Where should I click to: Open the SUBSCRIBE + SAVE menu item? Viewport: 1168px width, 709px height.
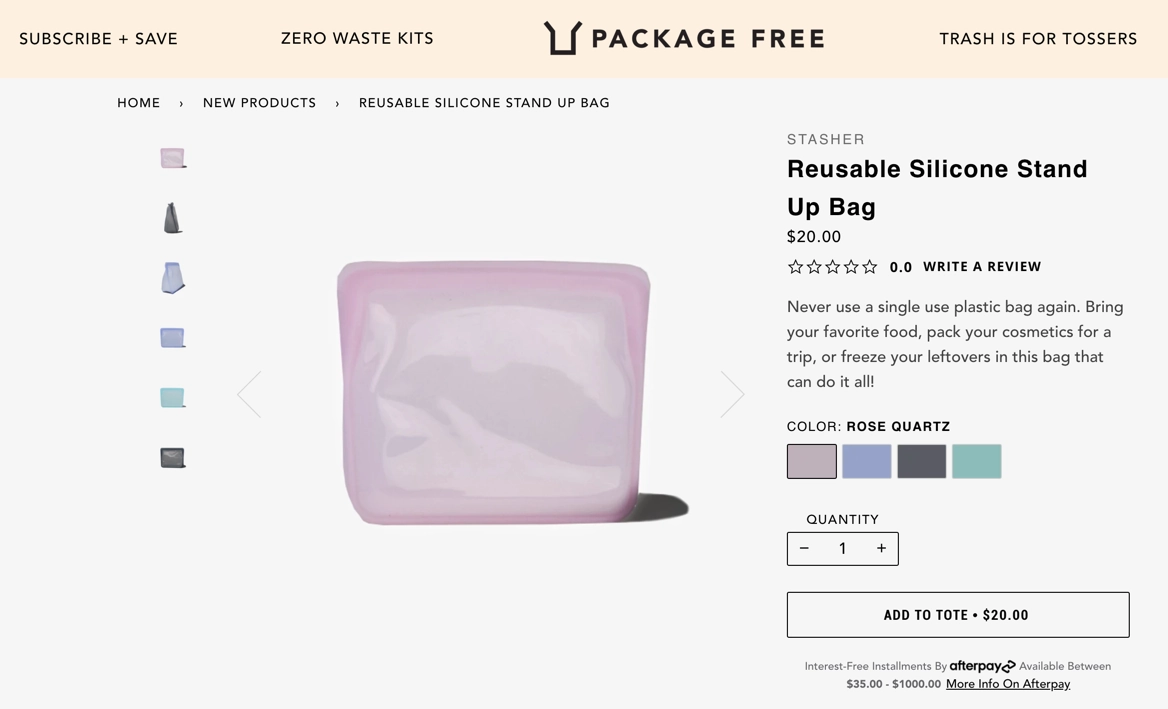tap(98, 38)
